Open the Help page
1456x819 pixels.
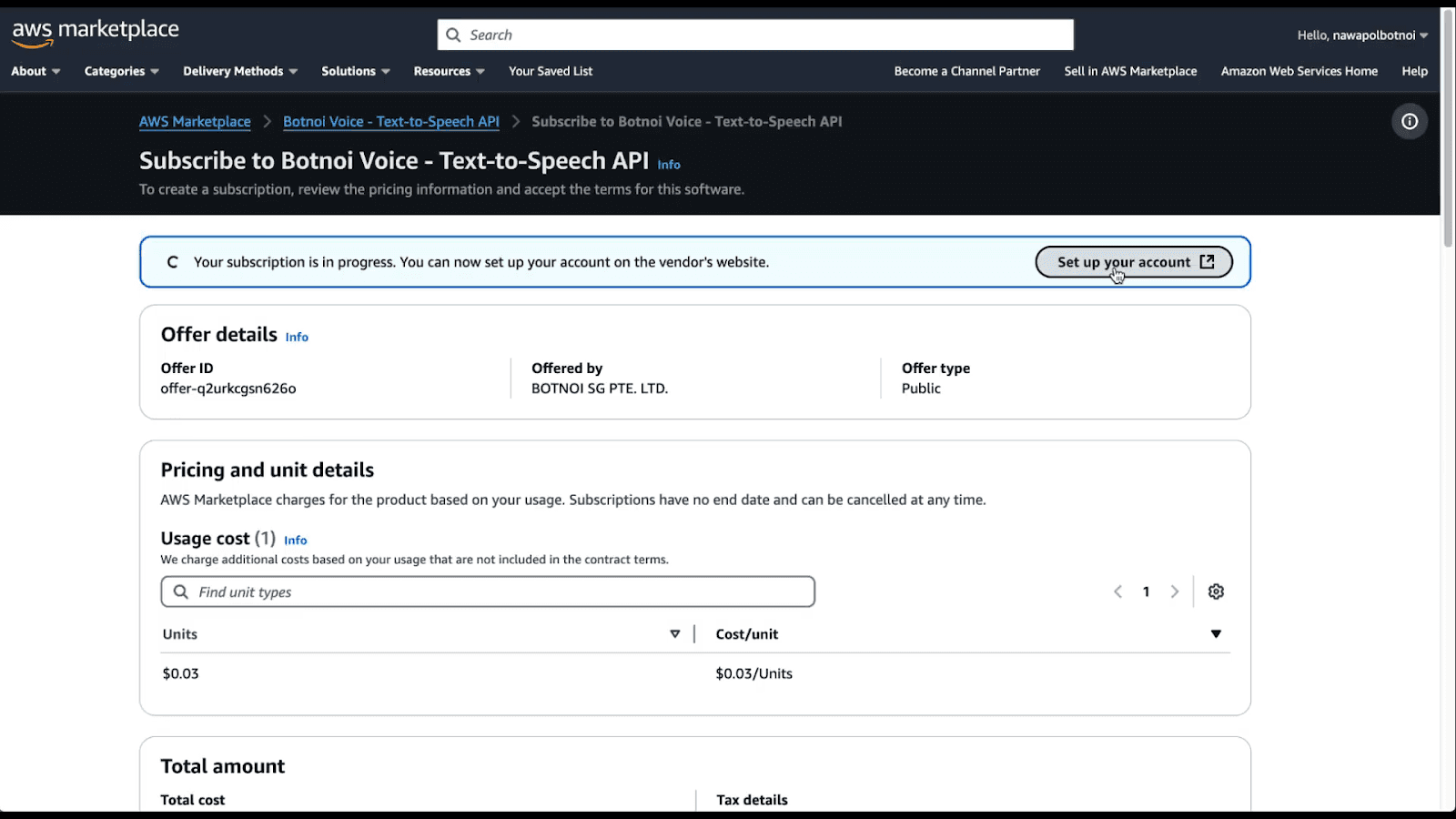1414,71
